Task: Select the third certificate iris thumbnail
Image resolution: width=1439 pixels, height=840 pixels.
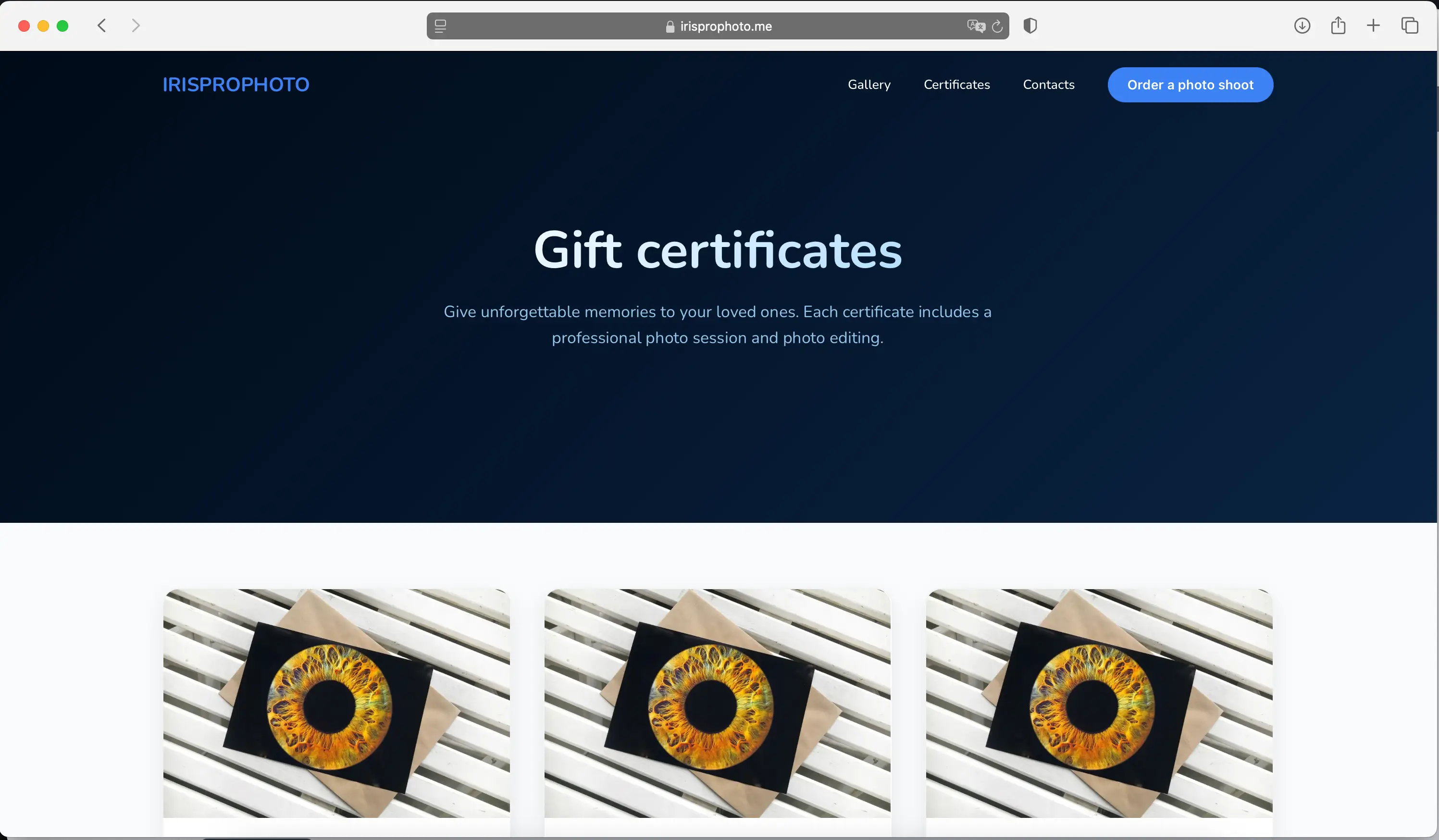Action: tap(1099, 704)
